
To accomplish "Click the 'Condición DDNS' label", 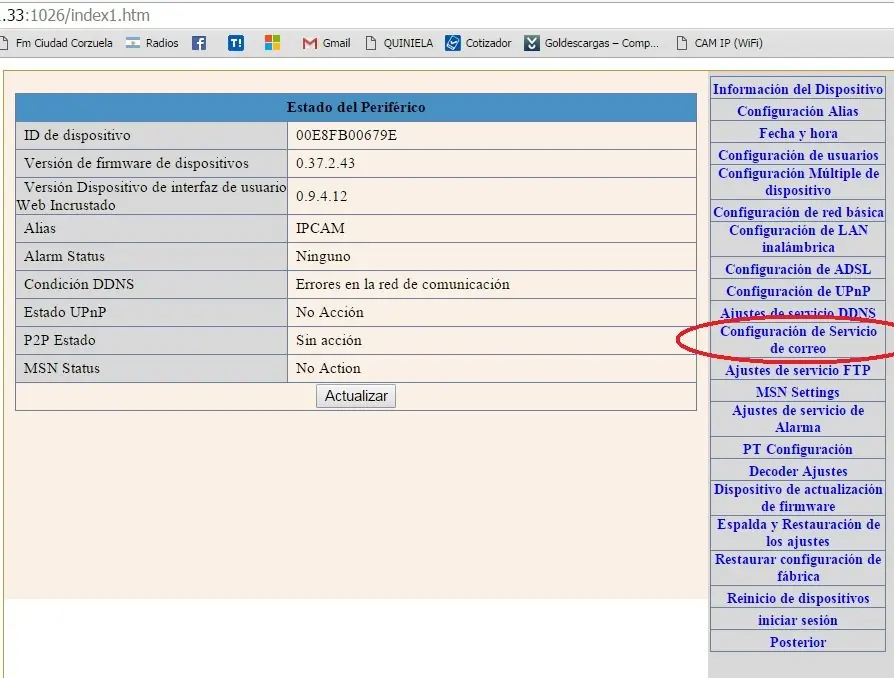I will [79, 285].
